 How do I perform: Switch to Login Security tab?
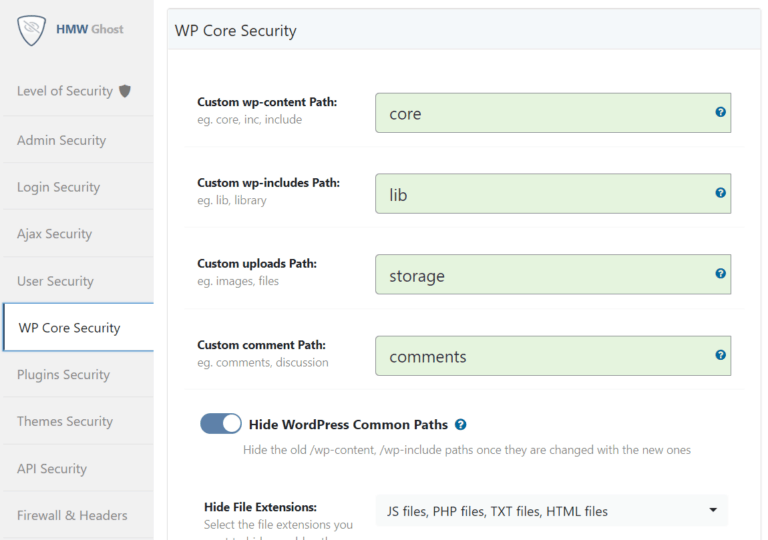[x=58, y=187]
